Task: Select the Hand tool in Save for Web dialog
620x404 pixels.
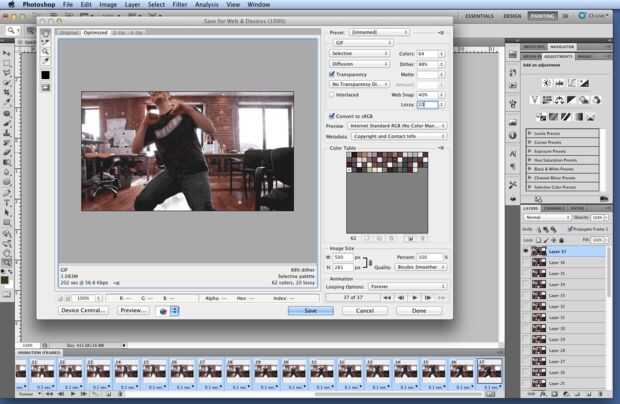Action: tap(45, 34)
